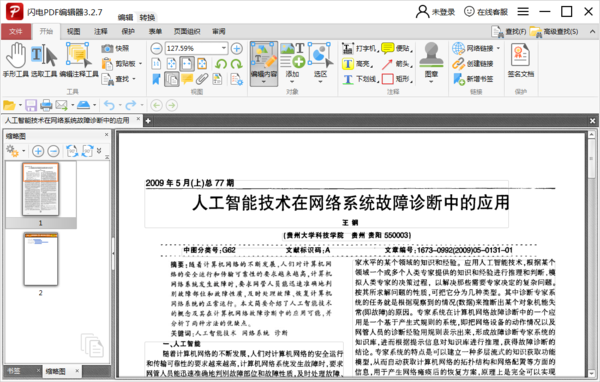Select the Arrow annotation tool (箭头)
600x382 pixels.
(397, 64)
